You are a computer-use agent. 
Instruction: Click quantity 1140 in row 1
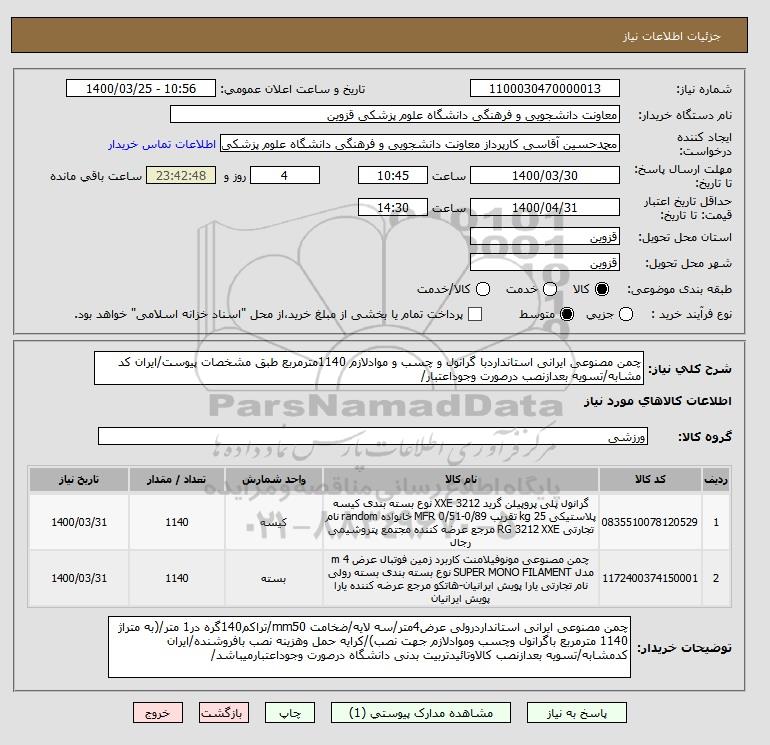(x=177, y=522)
